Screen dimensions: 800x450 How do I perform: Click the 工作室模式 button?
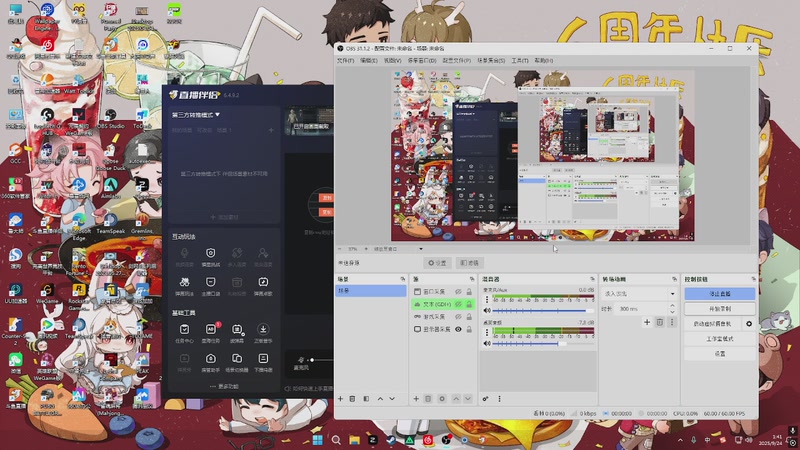pos(719,338)
